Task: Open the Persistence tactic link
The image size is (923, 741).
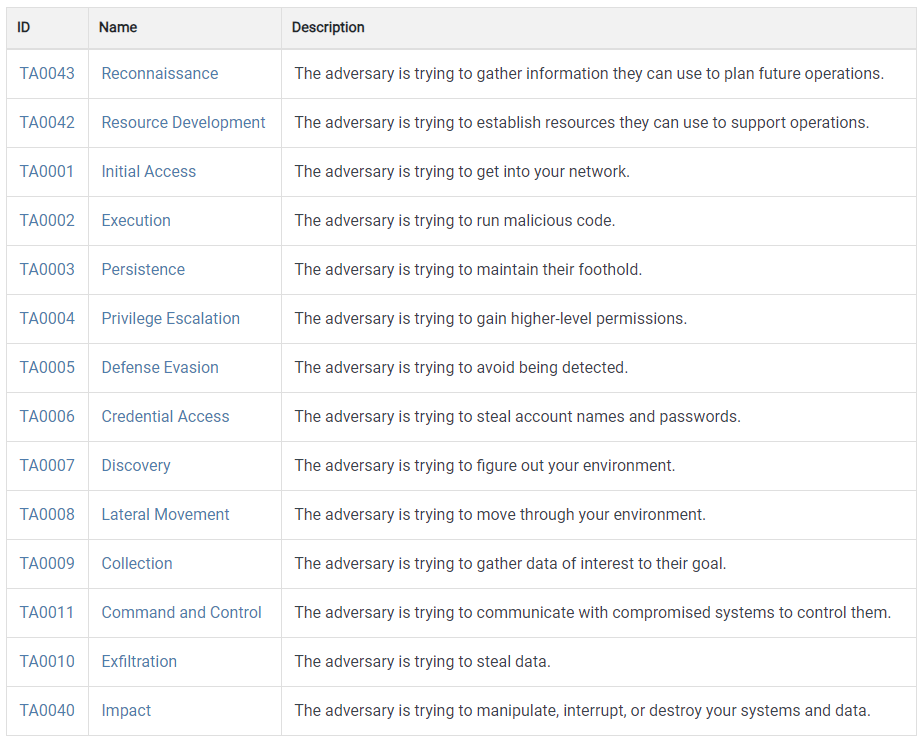Action: (143, 269)
